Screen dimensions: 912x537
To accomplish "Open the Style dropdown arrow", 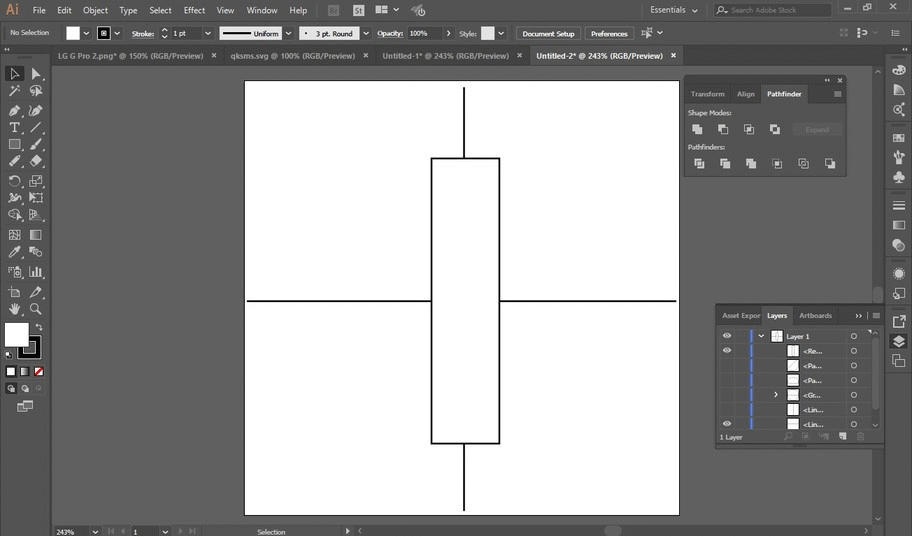I will [501, 33].
